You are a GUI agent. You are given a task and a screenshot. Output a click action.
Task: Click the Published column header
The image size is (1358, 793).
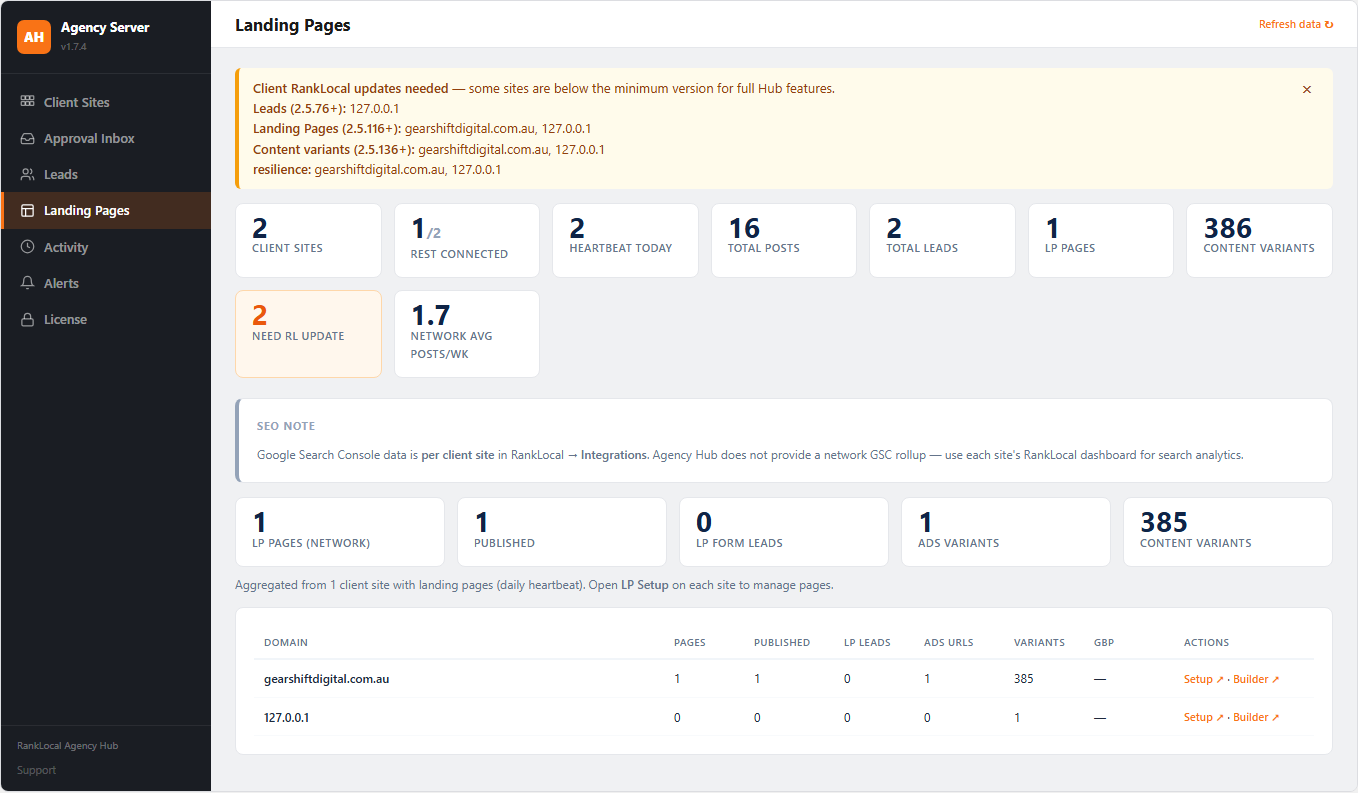pos(782,643)
